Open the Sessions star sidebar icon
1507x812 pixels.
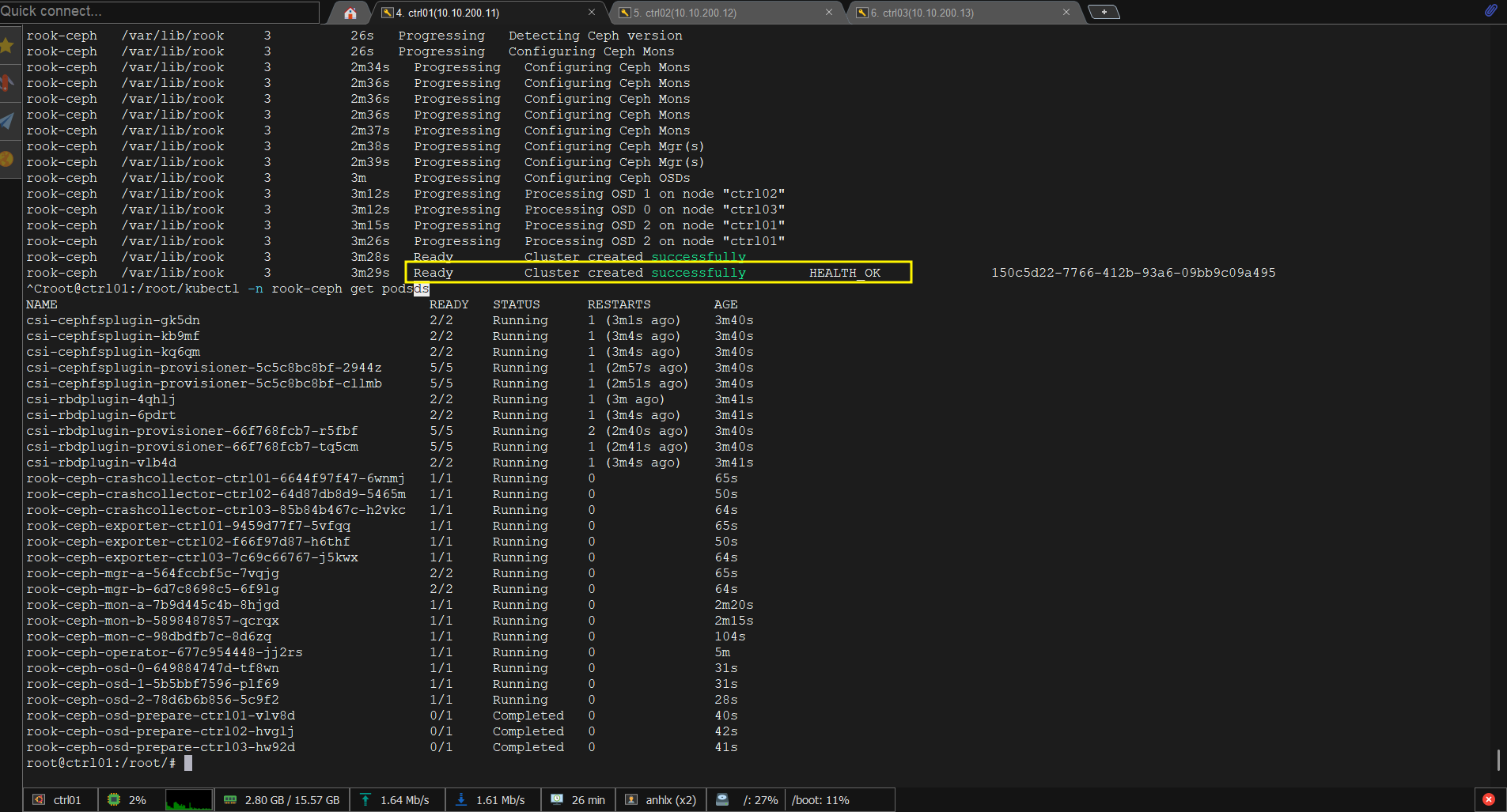(7, 46)
